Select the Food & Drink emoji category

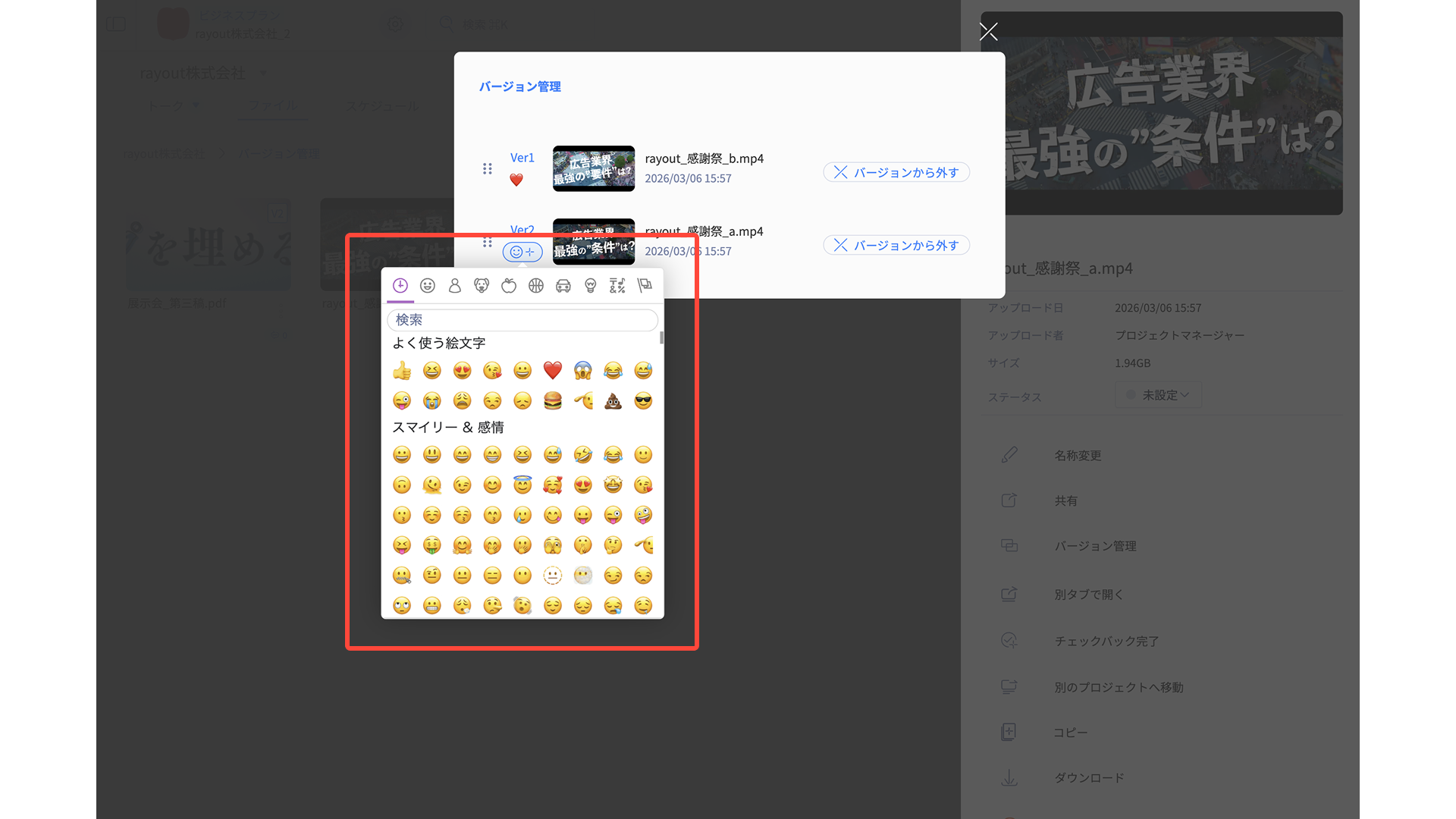point(509,285)
